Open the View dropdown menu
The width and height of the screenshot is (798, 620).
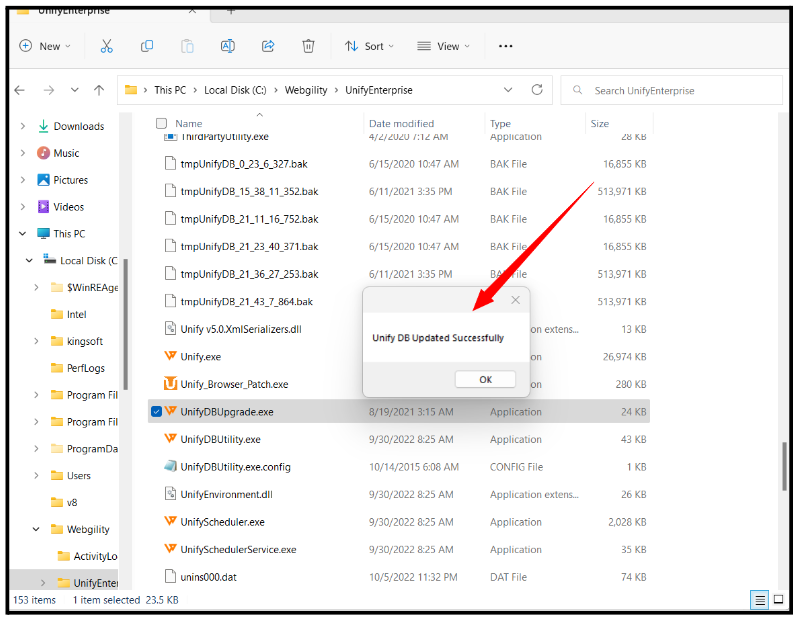tap(443, 46)
